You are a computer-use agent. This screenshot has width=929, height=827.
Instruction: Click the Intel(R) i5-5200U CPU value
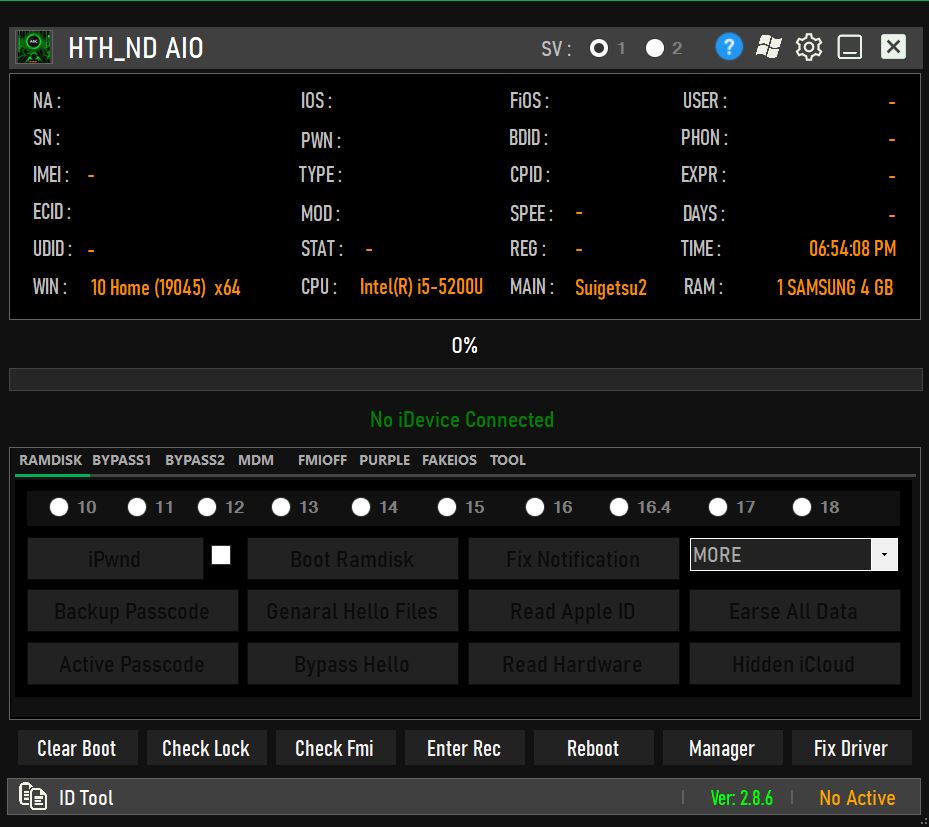[421, 287]
